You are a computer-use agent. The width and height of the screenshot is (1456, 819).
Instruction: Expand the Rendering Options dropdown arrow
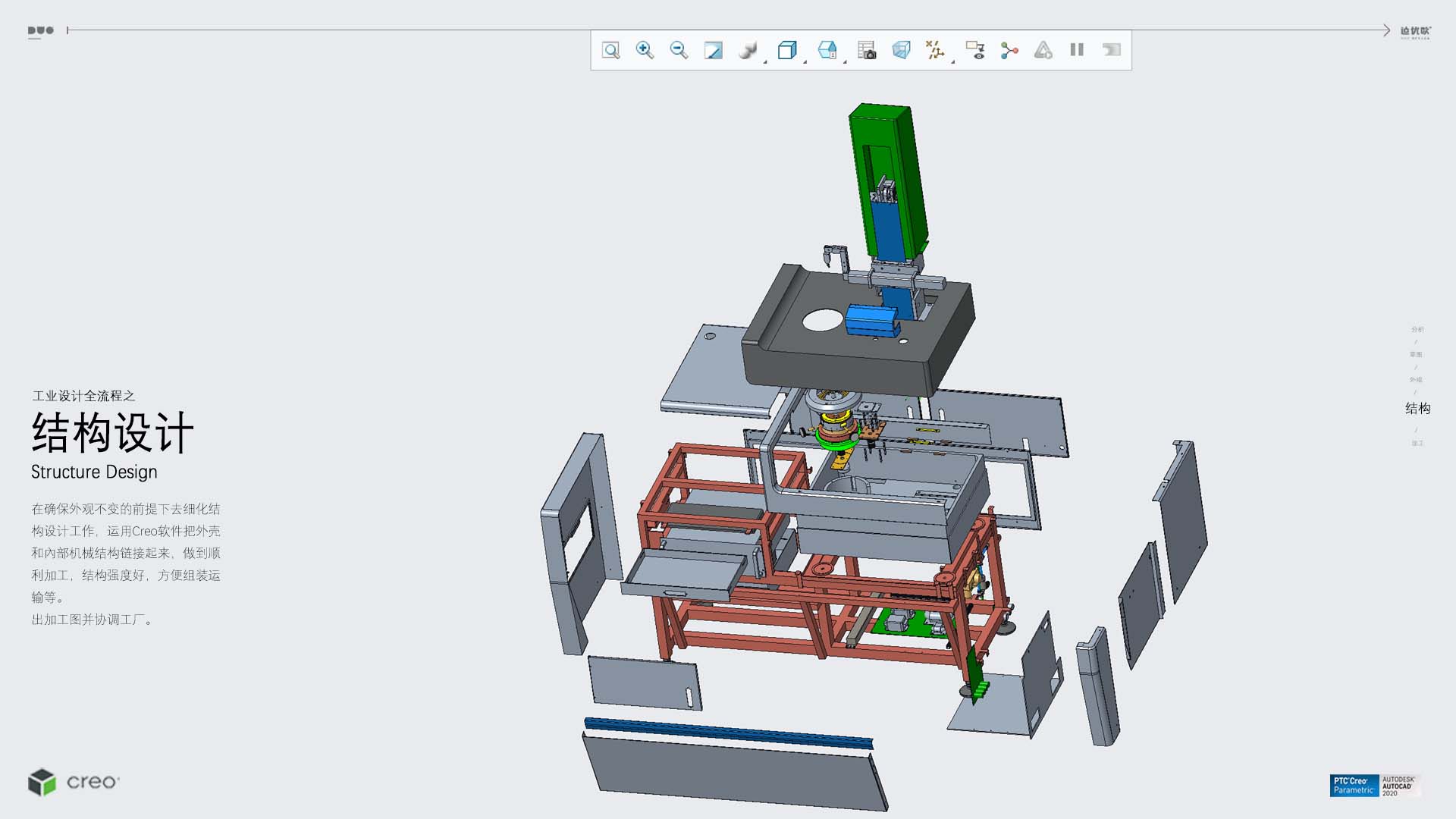(765, 61)
